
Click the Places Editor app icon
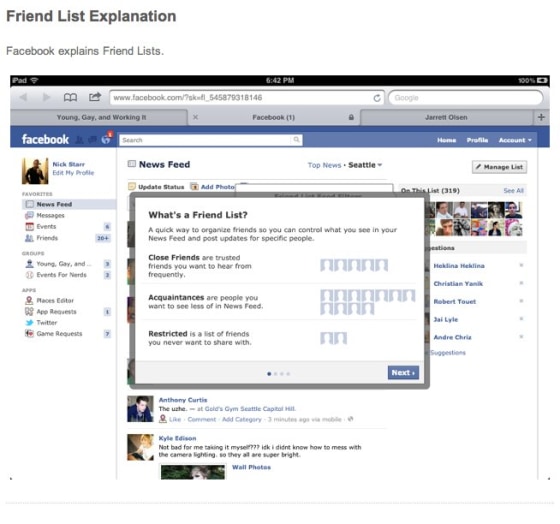pyautogui.click(x=29, y=300)
